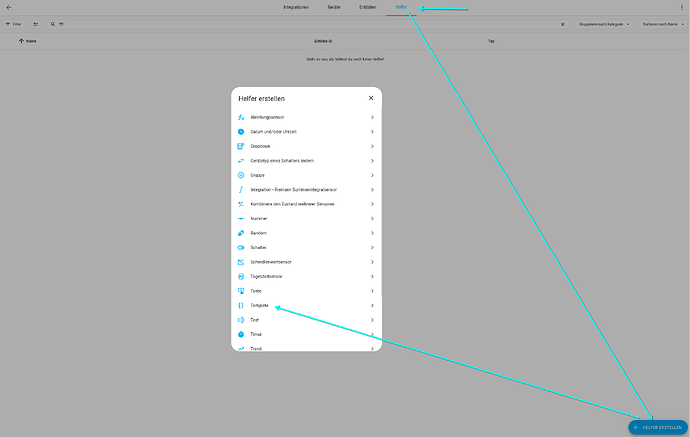The image size is (690, 437).
Task: Switch to the Entitäten tab
Action: [368, 8]
